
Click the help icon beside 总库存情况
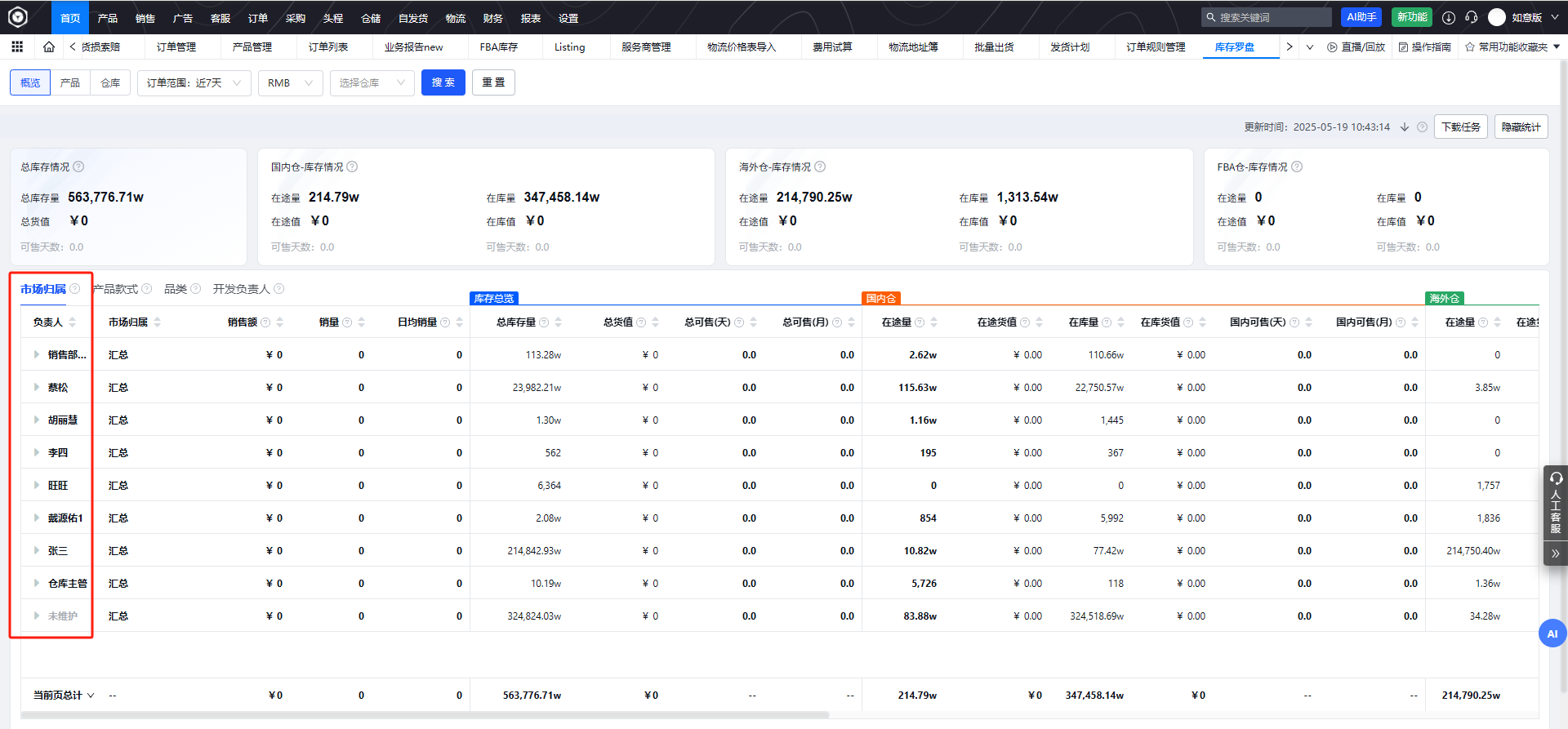78,167
